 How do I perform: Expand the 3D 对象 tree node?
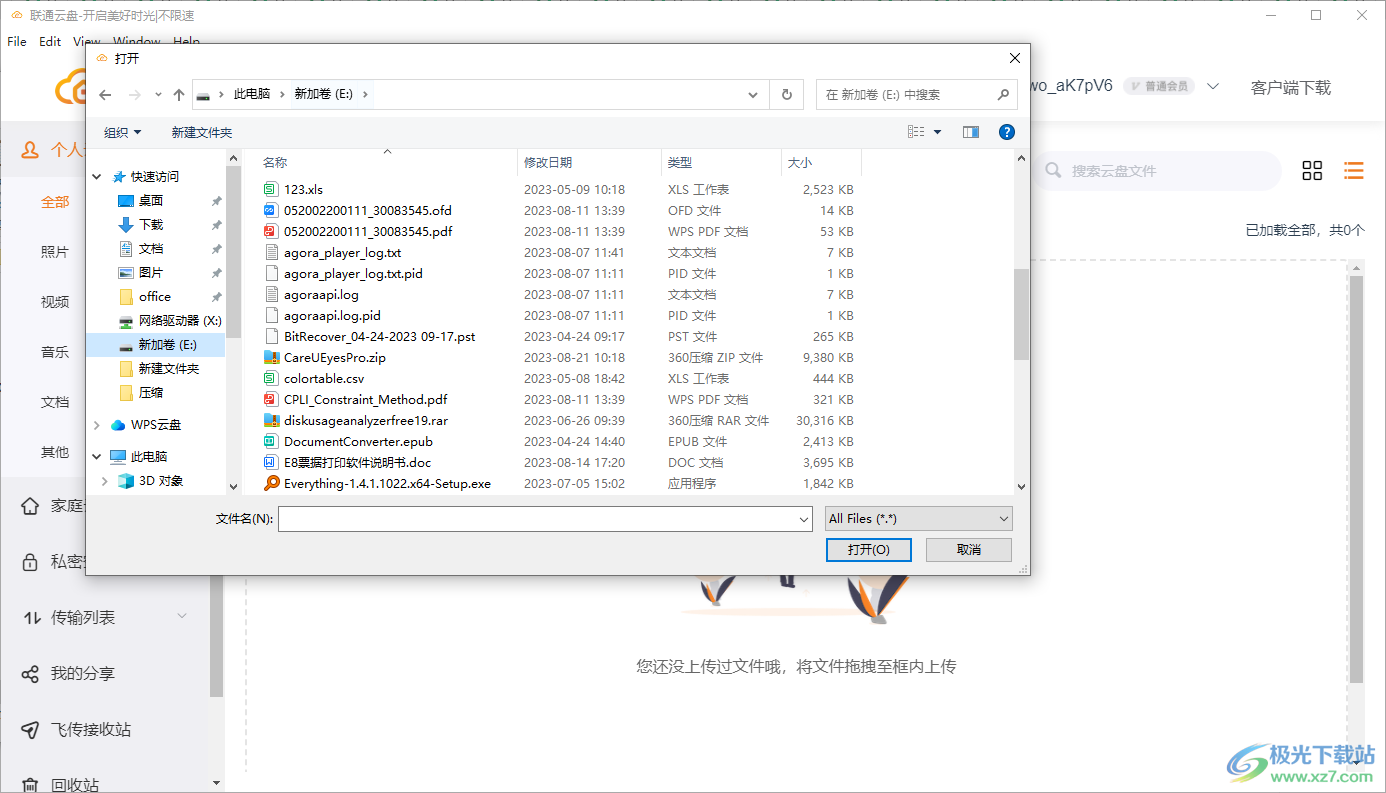pyautogui.click(x=105, y=481)
